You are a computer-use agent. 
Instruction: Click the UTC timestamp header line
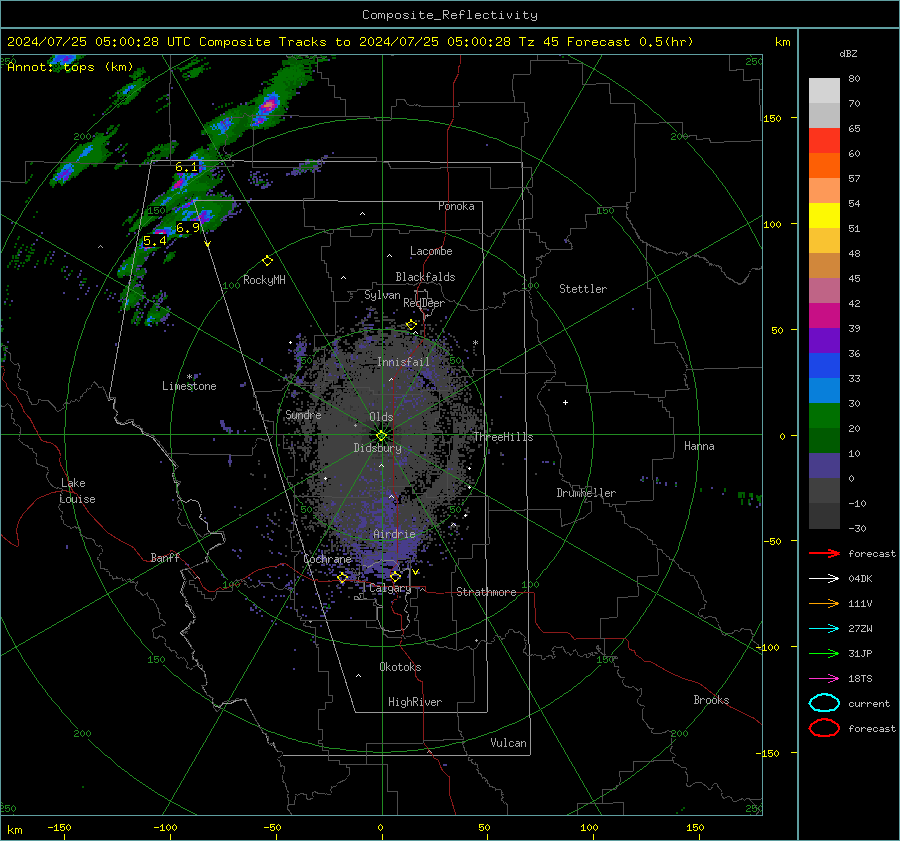coord(350,42)
